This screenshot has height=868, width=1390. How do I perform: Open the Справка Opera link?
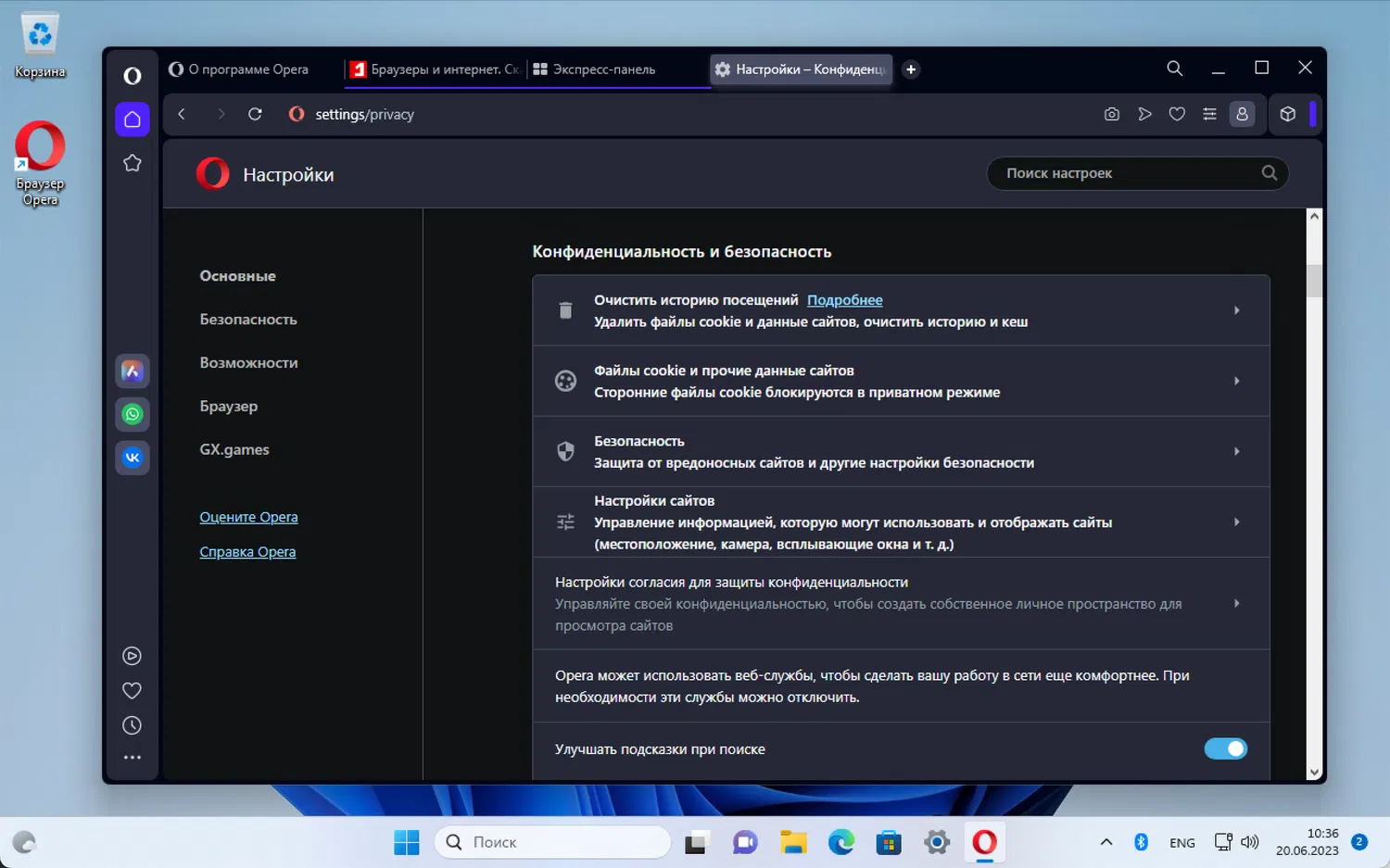click(247, 552)
